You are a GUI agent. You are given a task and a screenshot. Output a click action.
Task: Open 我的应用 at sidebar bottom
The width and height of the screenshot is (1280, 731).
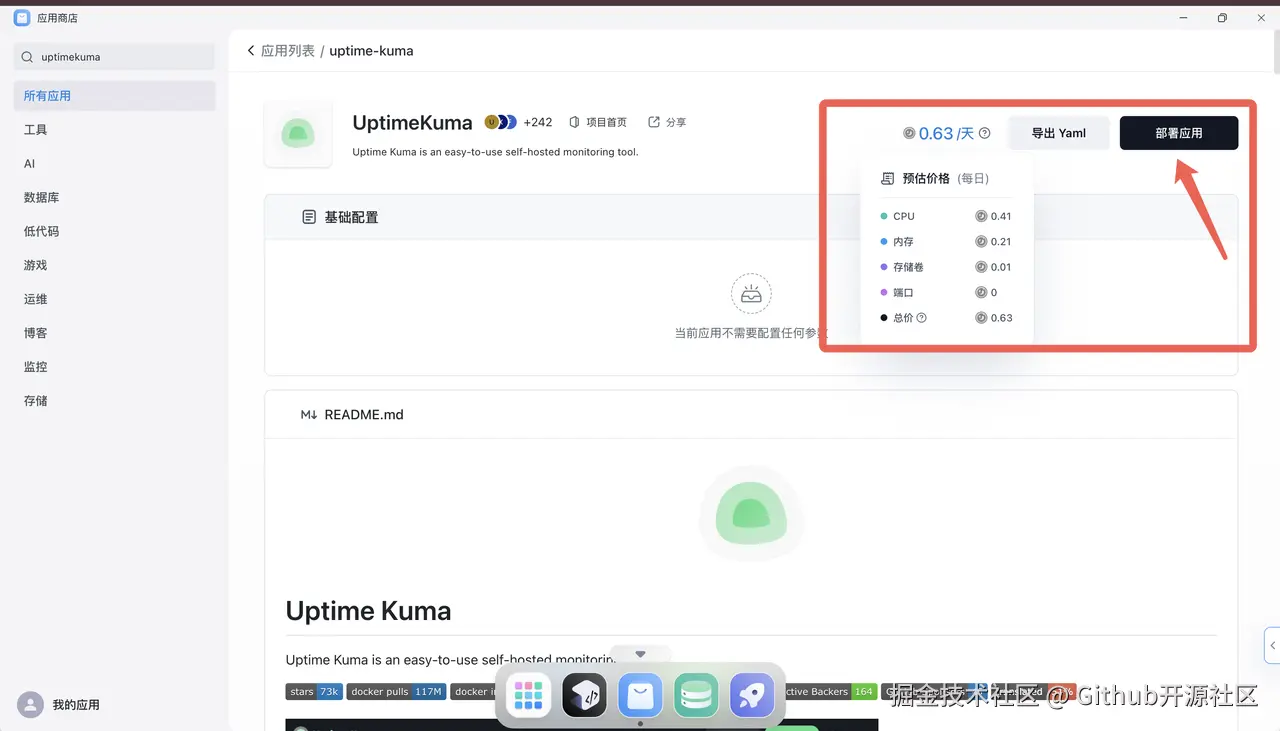tap(76, 705)
